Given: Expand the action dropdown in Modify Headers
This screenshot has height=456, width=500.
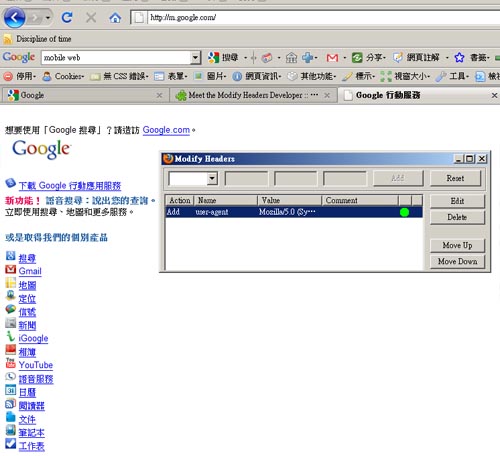Looking at the screenshot, I should [212, 178].
